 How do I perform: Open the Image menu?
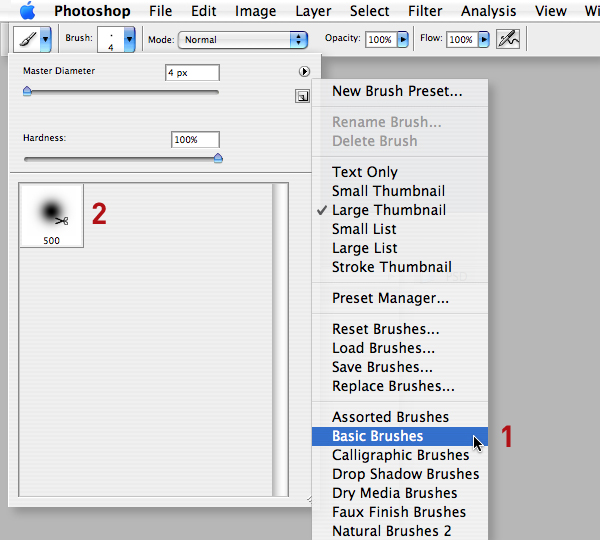pos(255,11)
